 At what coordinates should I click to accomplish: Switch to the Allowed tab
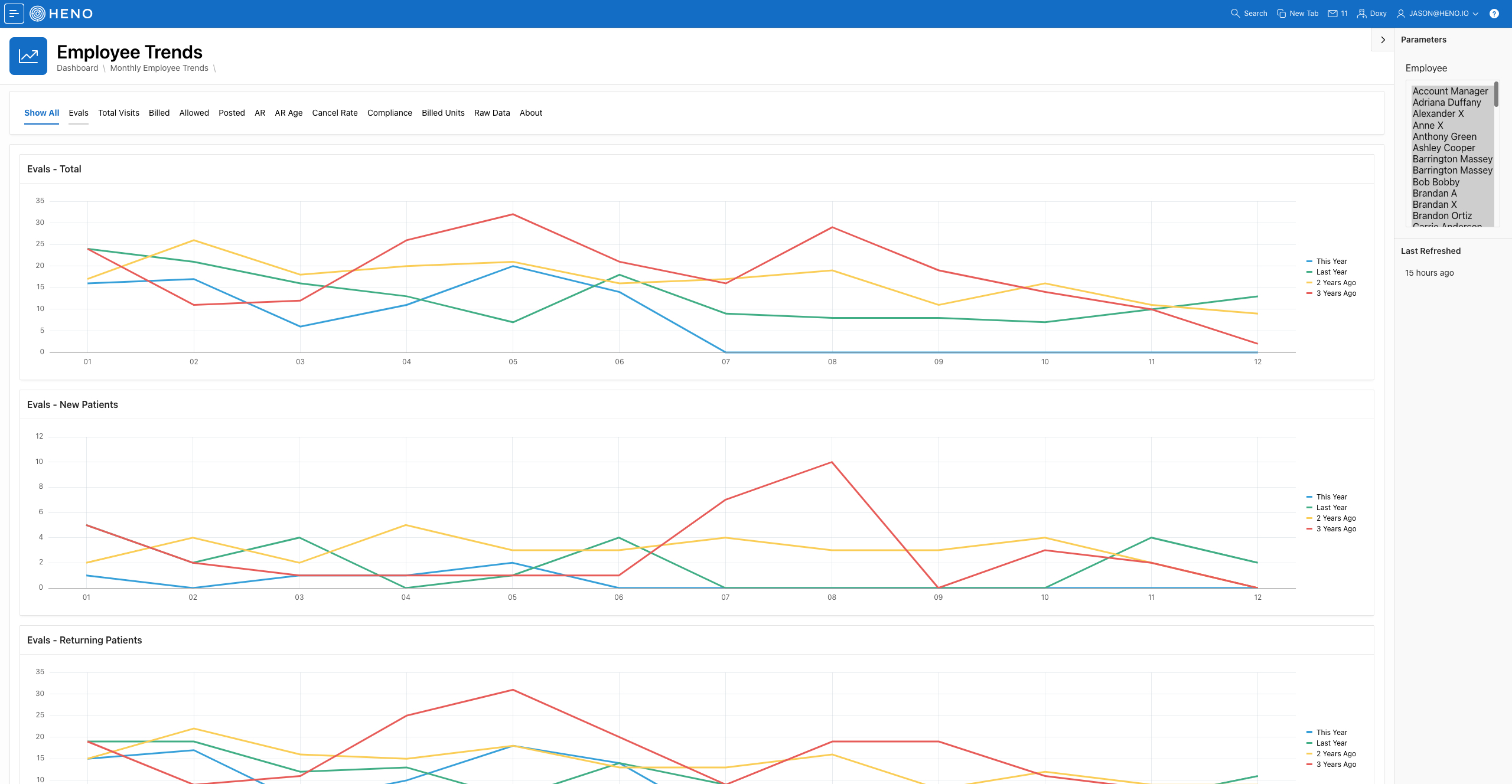pyautogui.click(x=194, y=113)
